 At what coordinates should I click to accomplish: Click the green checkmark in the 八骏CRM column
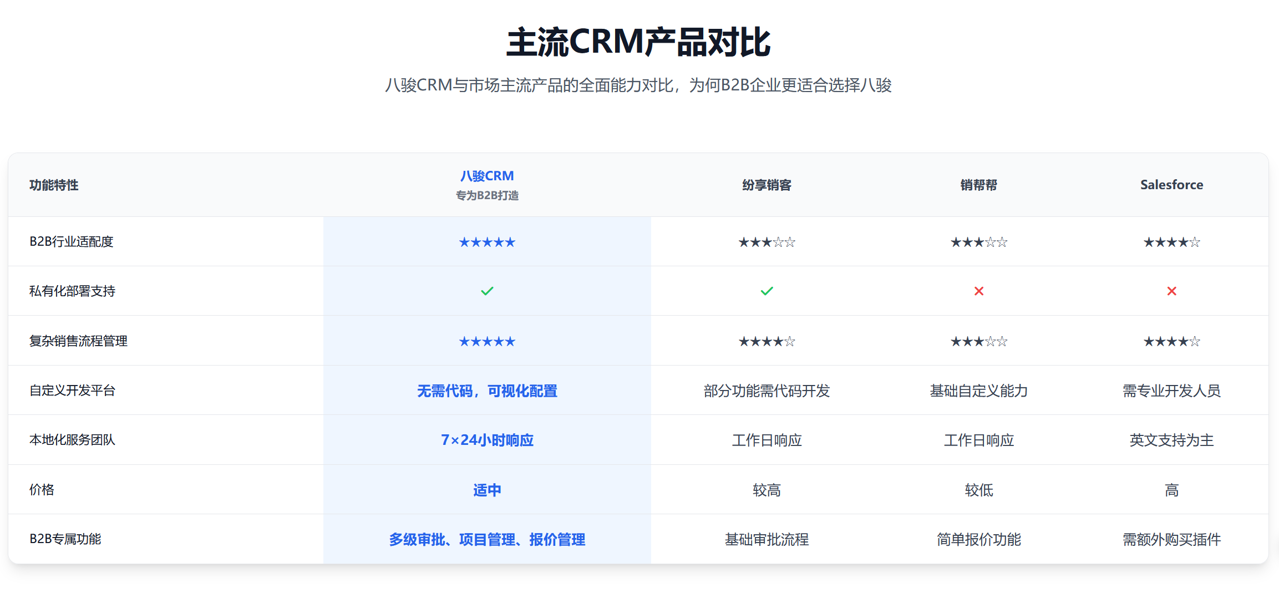coord(487,291)
